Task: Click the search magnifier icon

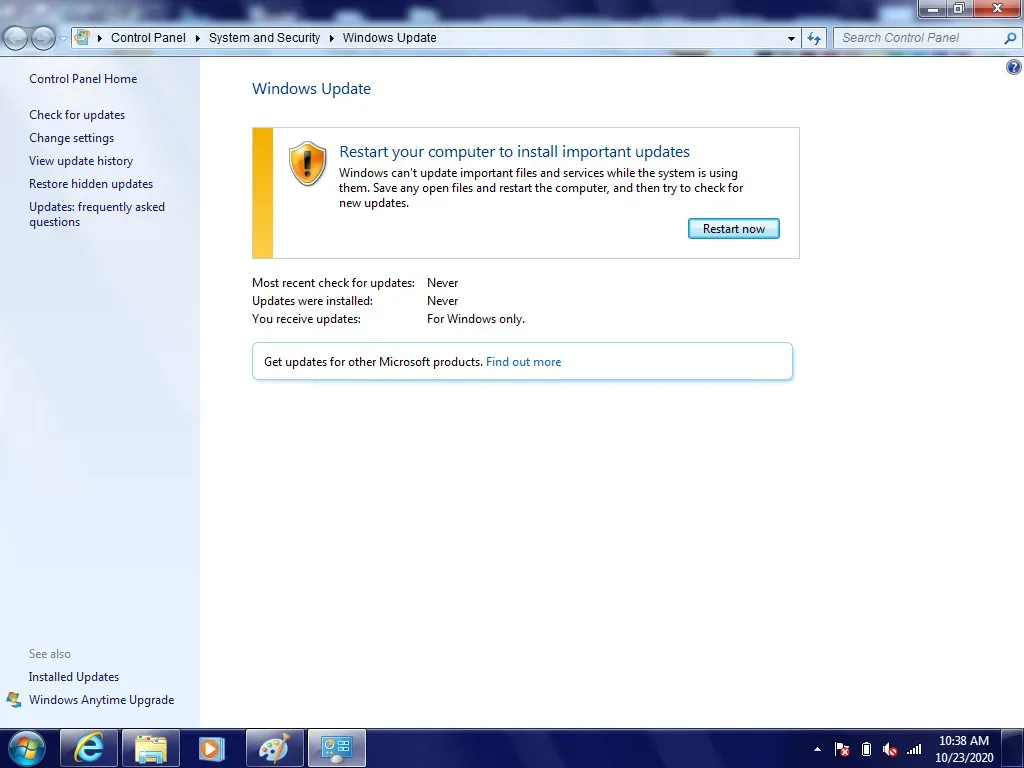Action: pos(1010,38)
